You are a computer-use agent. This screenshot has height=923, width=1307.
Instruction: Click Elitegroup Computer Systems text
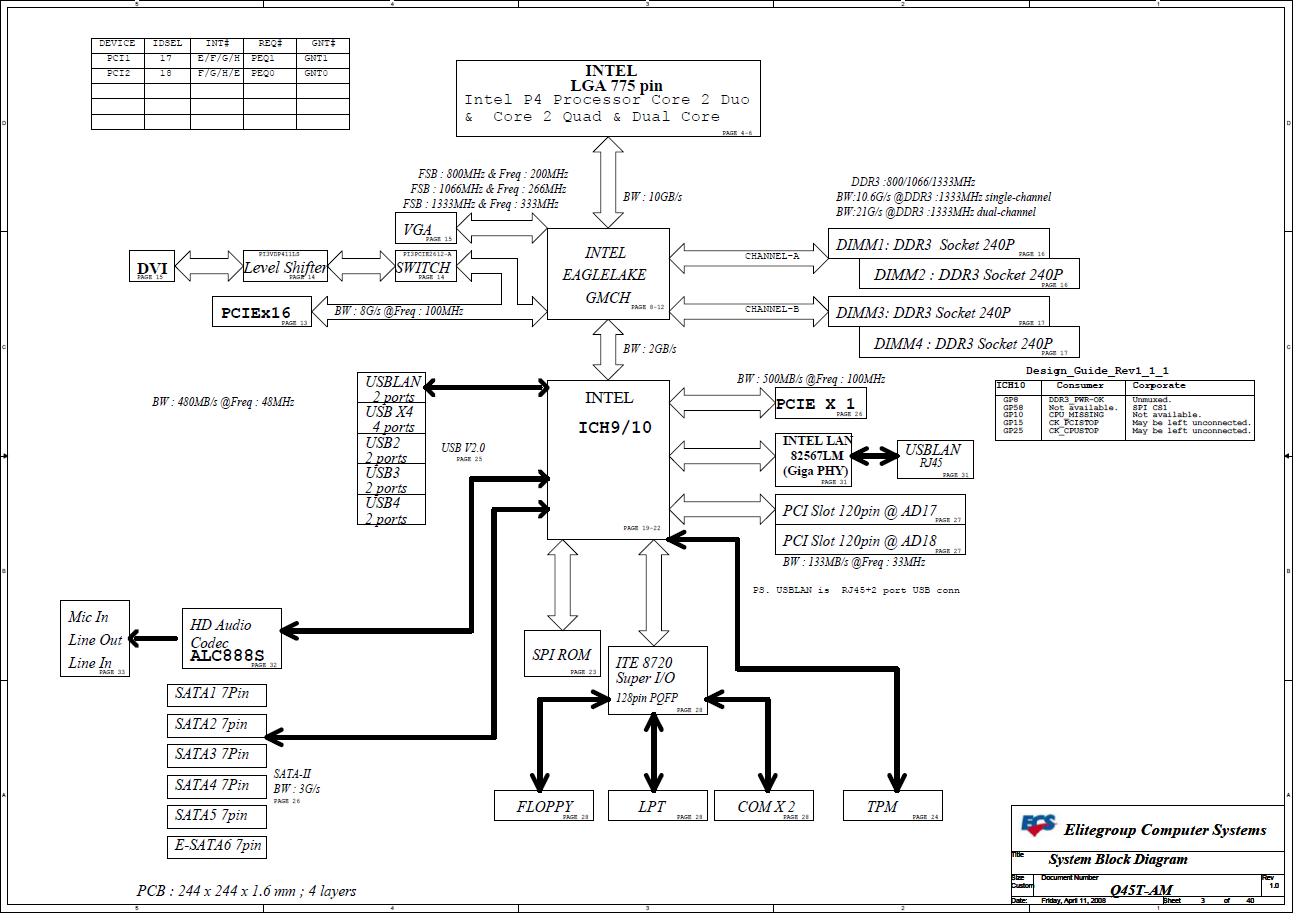click(1165, 830)
